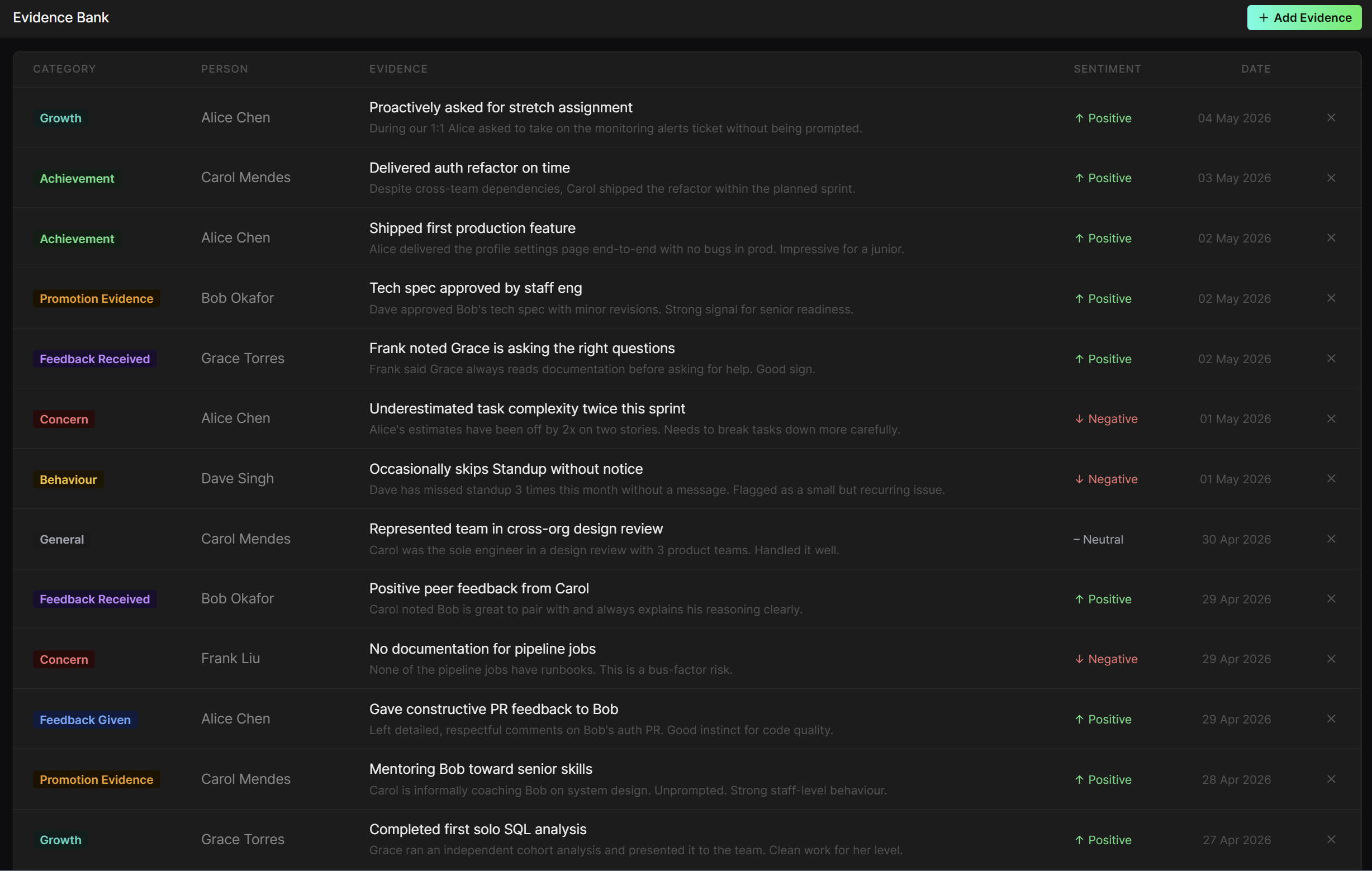Delete the solo SQL analysis entry

pyautogui.click(x=1331, y=840)
